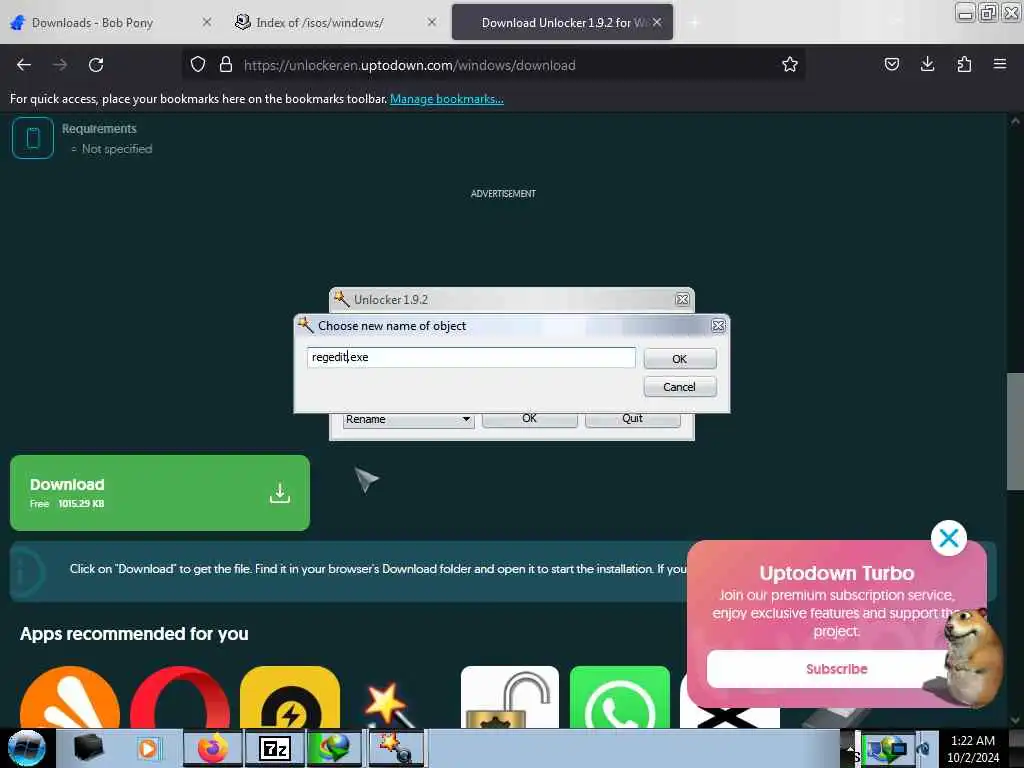
Task: Switch to Downloads - Bob Pony tab
Action: tap(93, 23)
